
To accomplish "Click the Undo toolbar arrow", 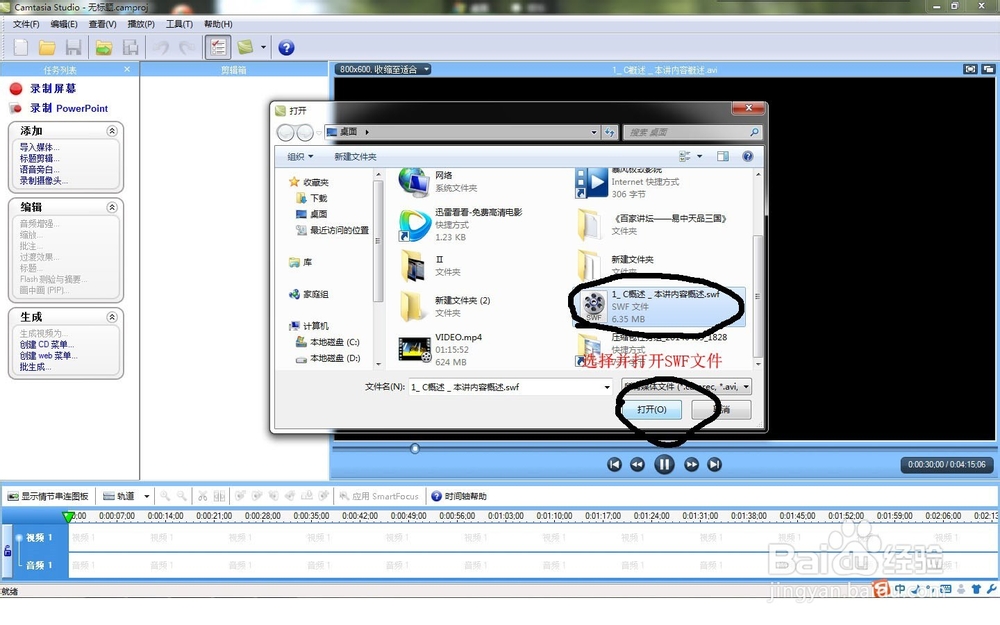I will point(161,47).
